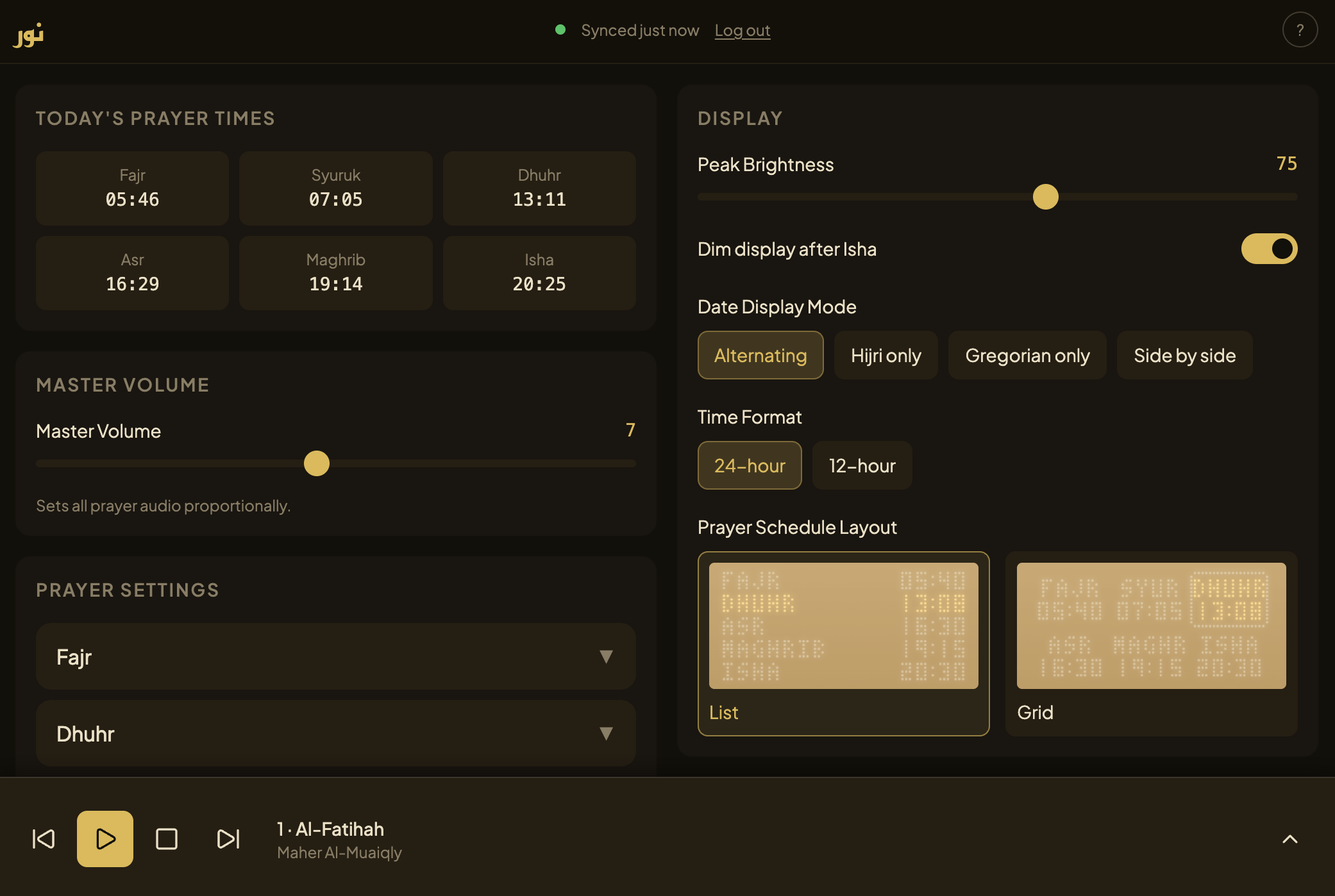The width and height of the screenshot is (1335, 896).
Task: Click the Synced just now status
Action: (x=640, y=30)
